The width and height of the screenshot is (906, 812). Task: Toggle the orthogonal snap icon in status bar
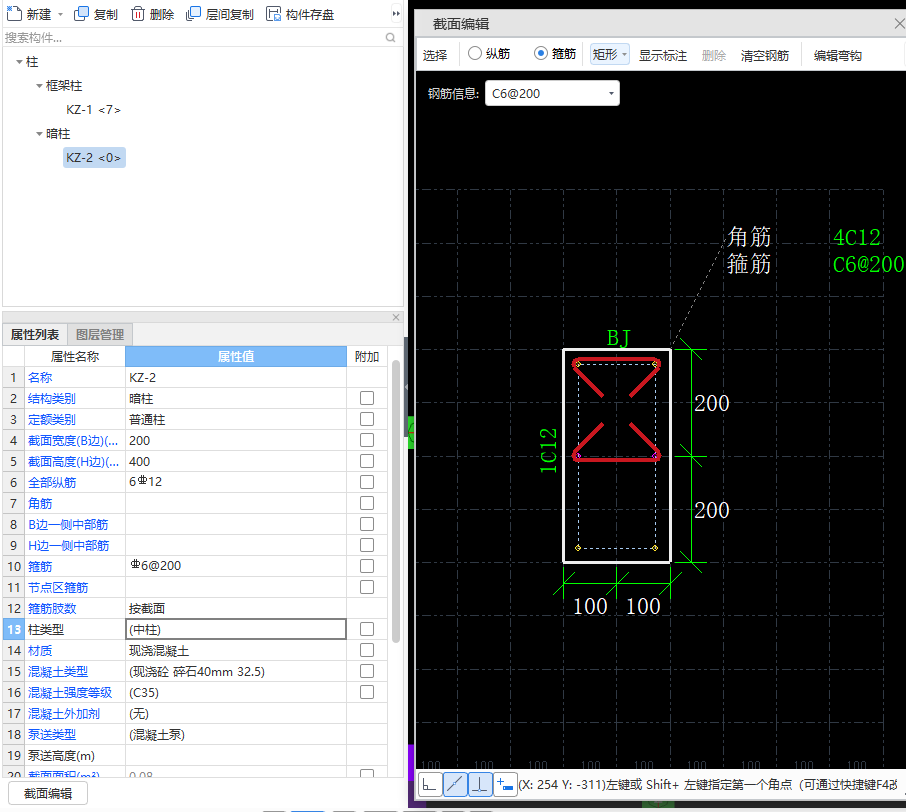[430, 784]
